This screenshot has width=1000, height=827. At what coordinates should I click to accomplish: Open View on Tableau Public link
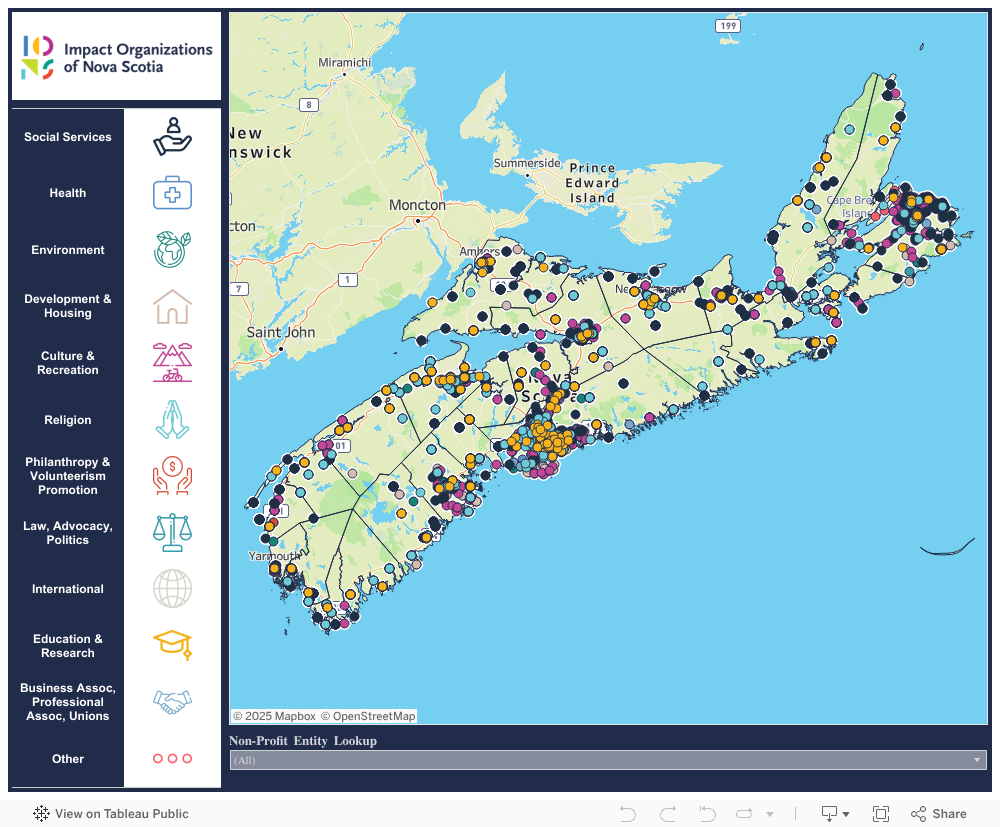point(111,814)
